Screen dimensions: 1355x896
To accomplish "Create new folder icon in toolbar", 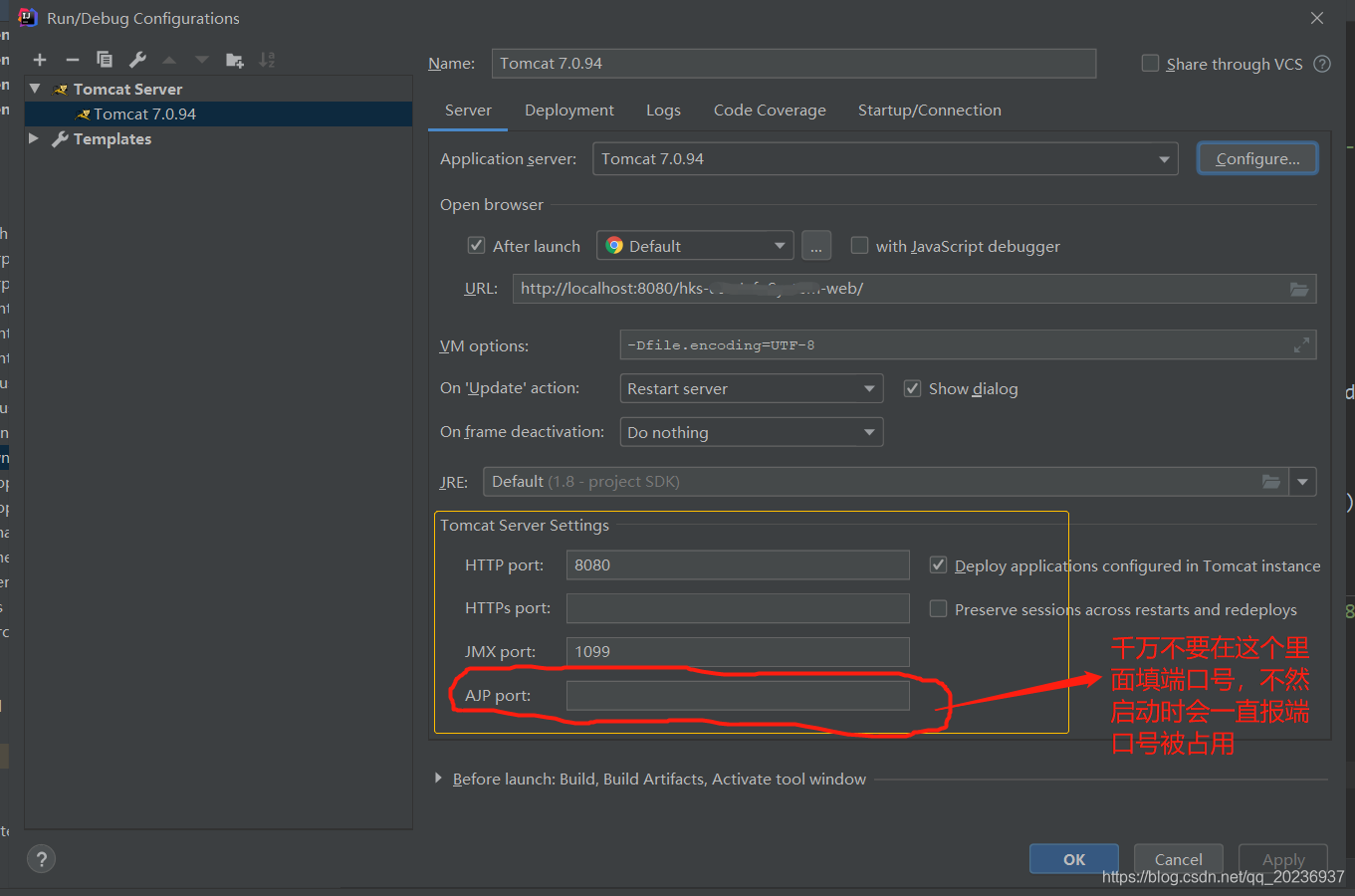I will pos(235,60).
